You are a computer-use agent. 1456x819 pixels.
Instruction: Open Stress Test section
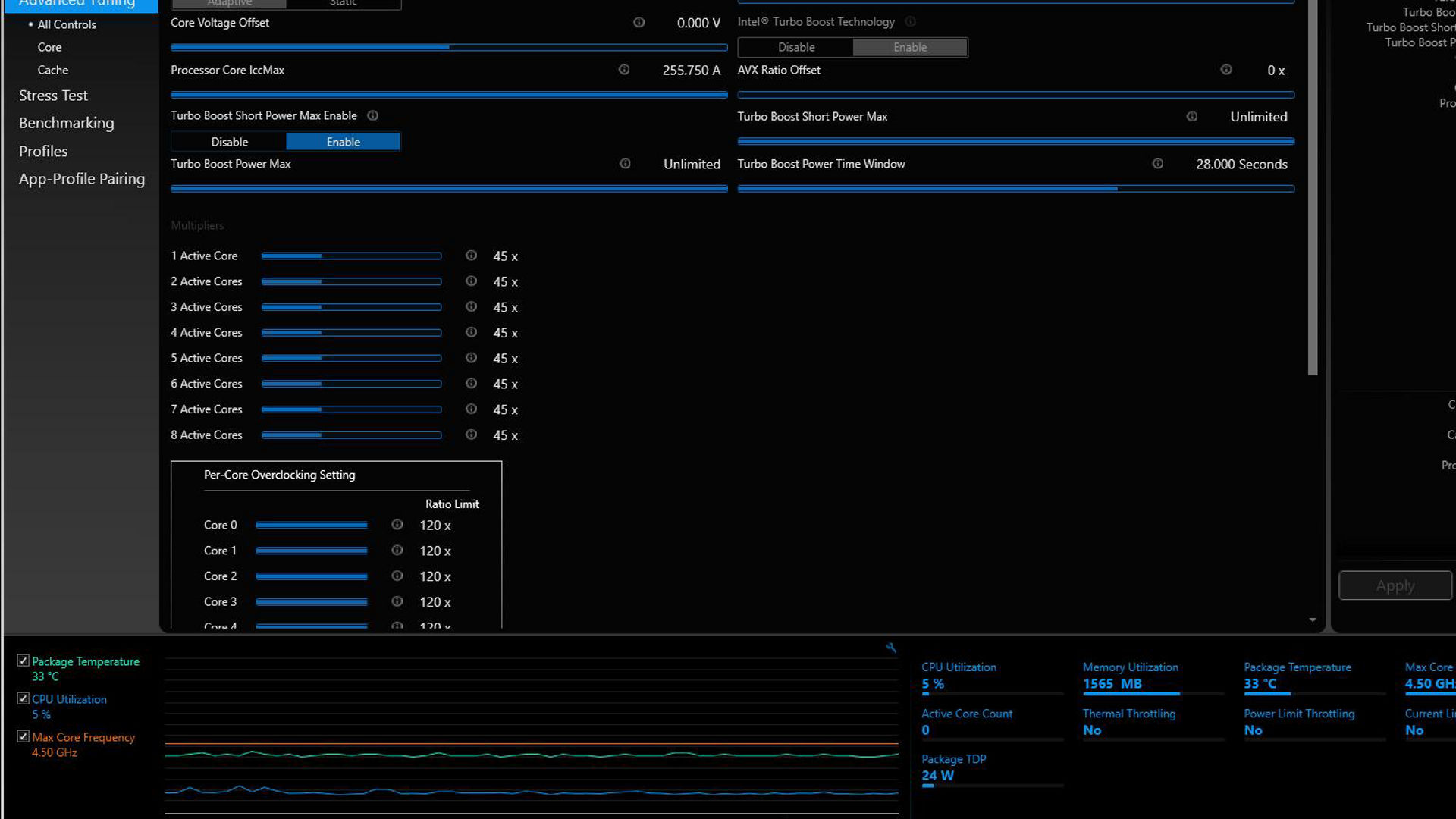(53, 96)
